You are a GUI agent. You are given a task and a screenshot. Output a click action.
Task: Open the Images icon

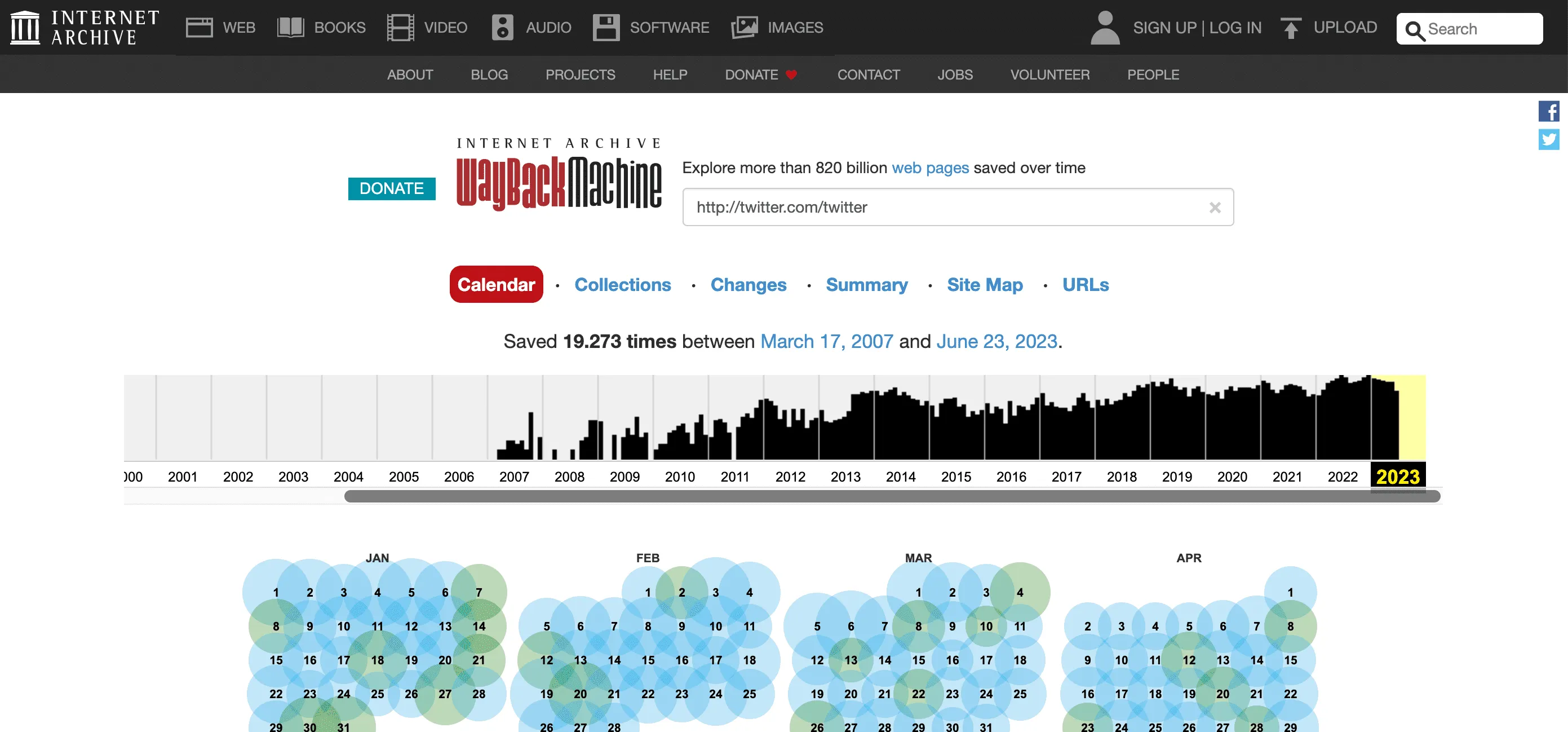(x=744, y=28)
